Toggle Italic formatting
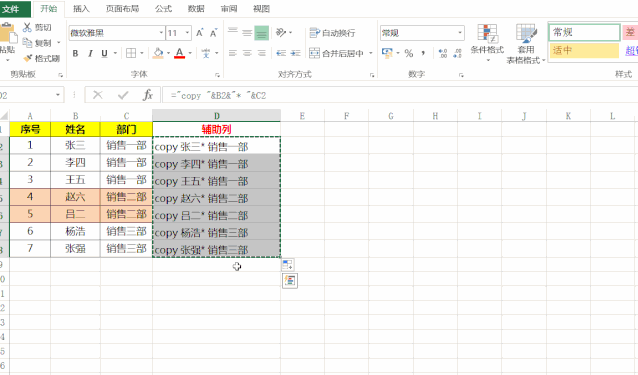This screenshot has width=638, height=375. coord(90,53)
